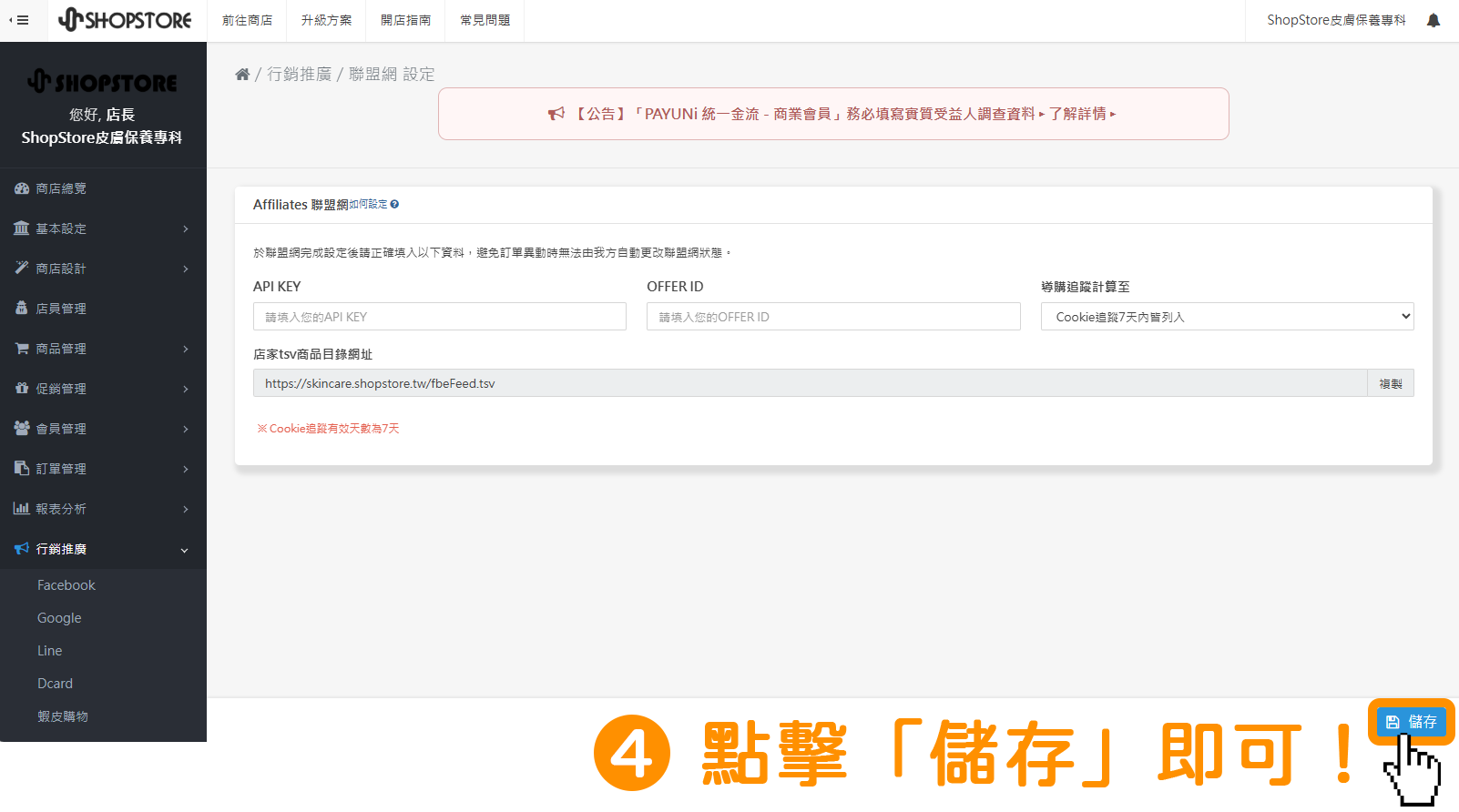Click the 儲存 save button
Viewport: 1459px width, 812px height.
1411,722
